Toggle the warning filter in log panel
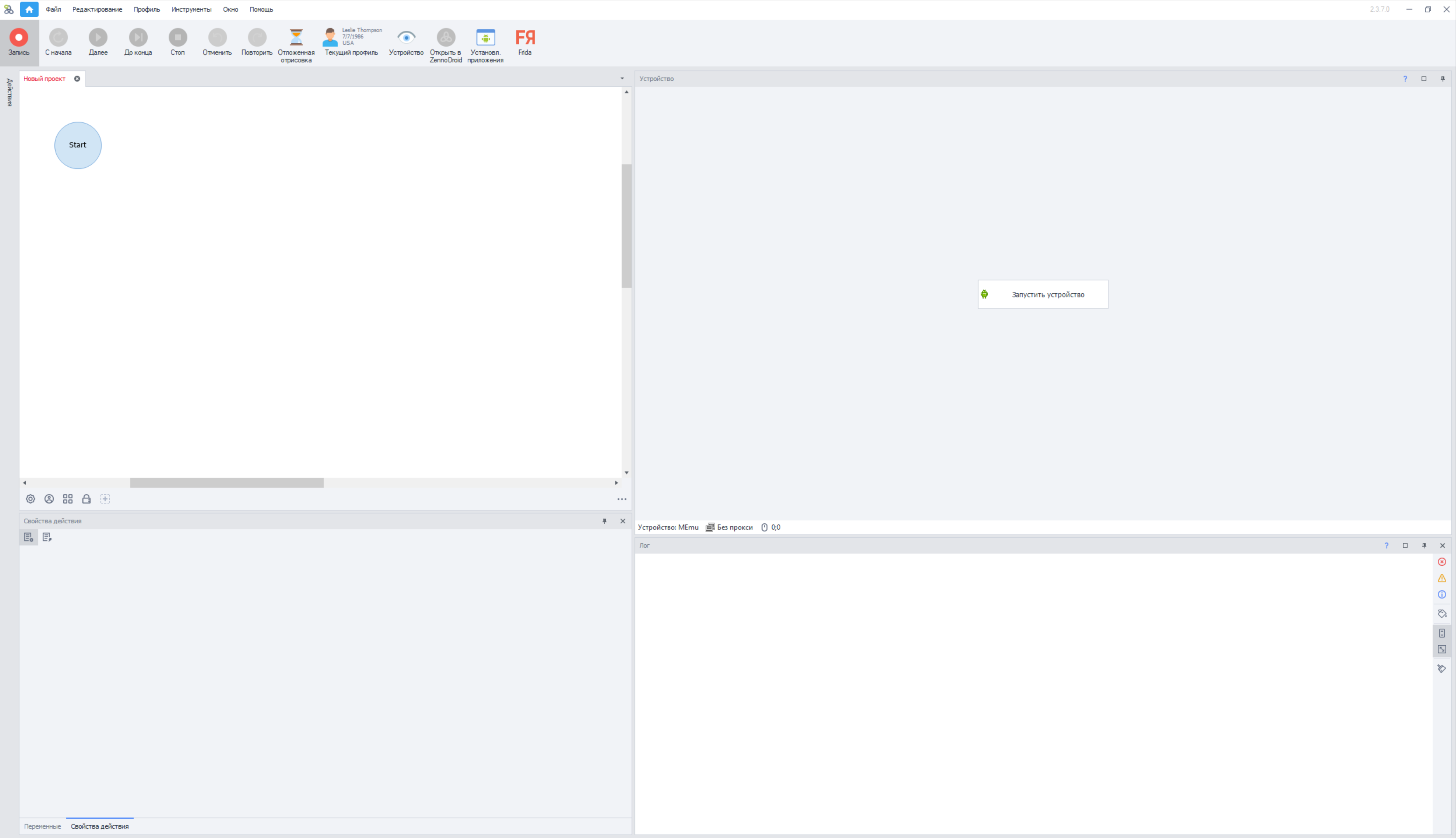This screenshot has width=1456, height=838. (1442, 578)
